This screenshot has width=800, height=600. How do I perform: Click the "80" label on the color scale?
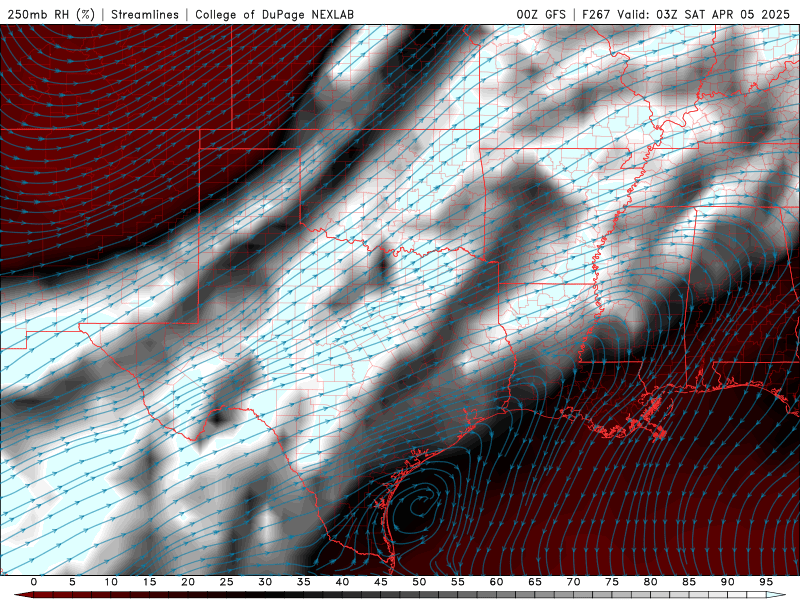pos(650,582)
